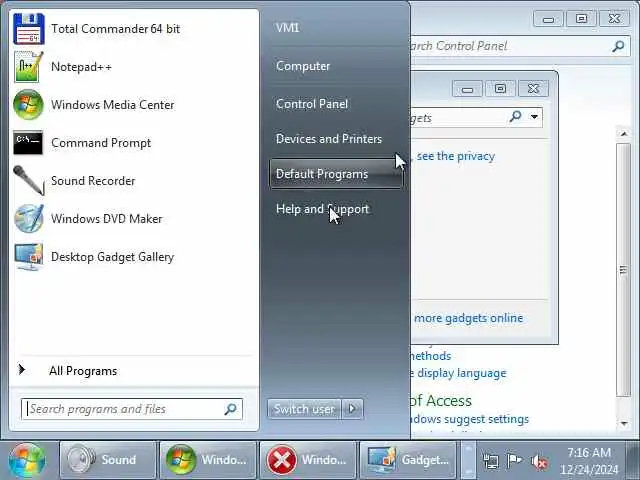Click 'Windows DVD Maker' label
Image resolution: width=640 pixels, height=480 pixels.
point(107,219)
